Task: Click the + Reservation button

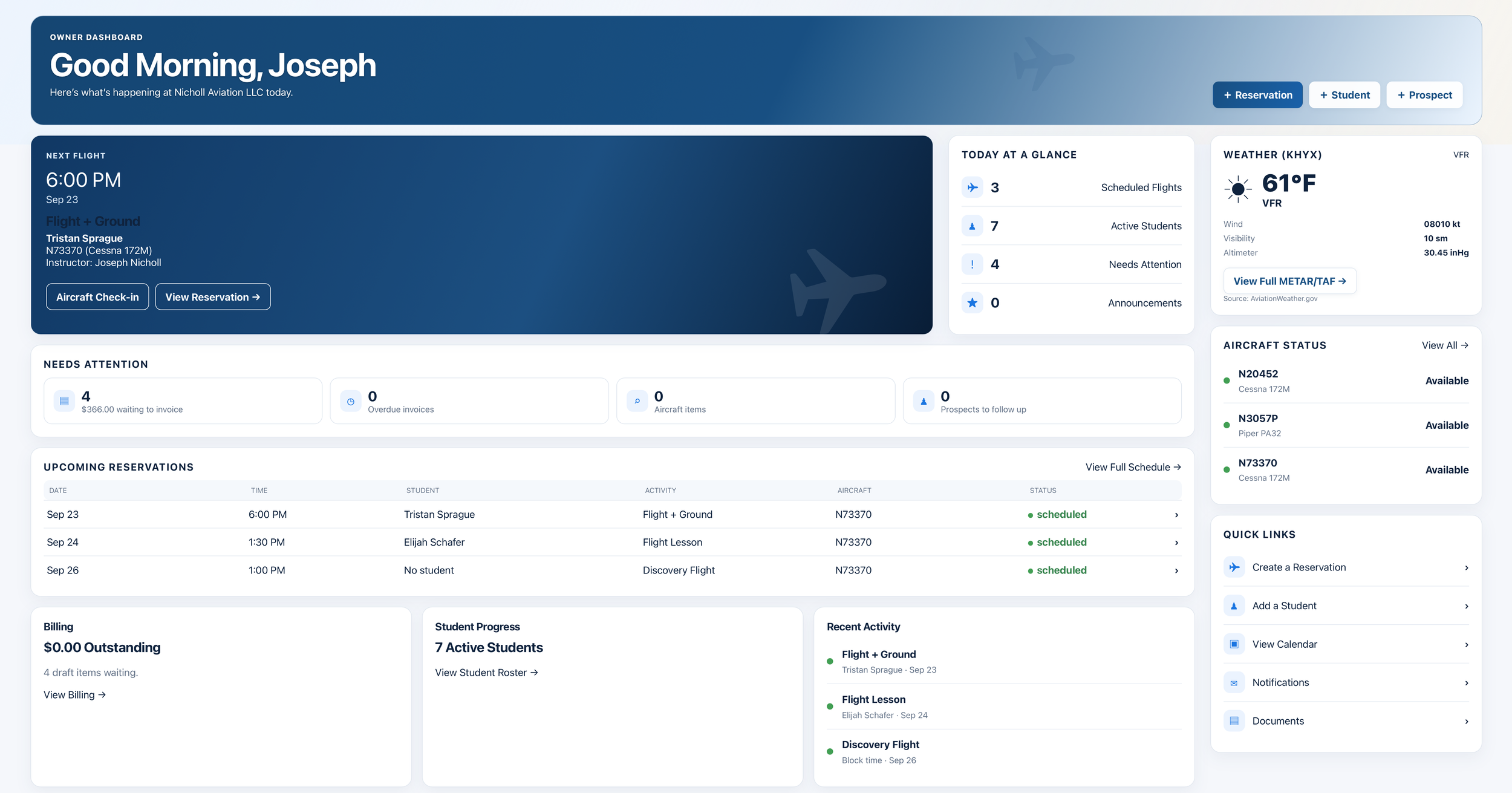Action: point(1257,95)
